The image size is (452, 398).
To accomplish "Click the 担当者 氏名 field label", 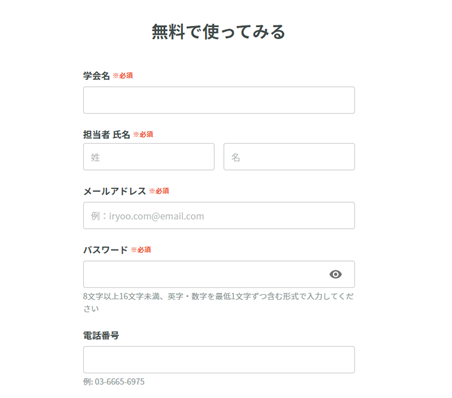I will [106, 135].
